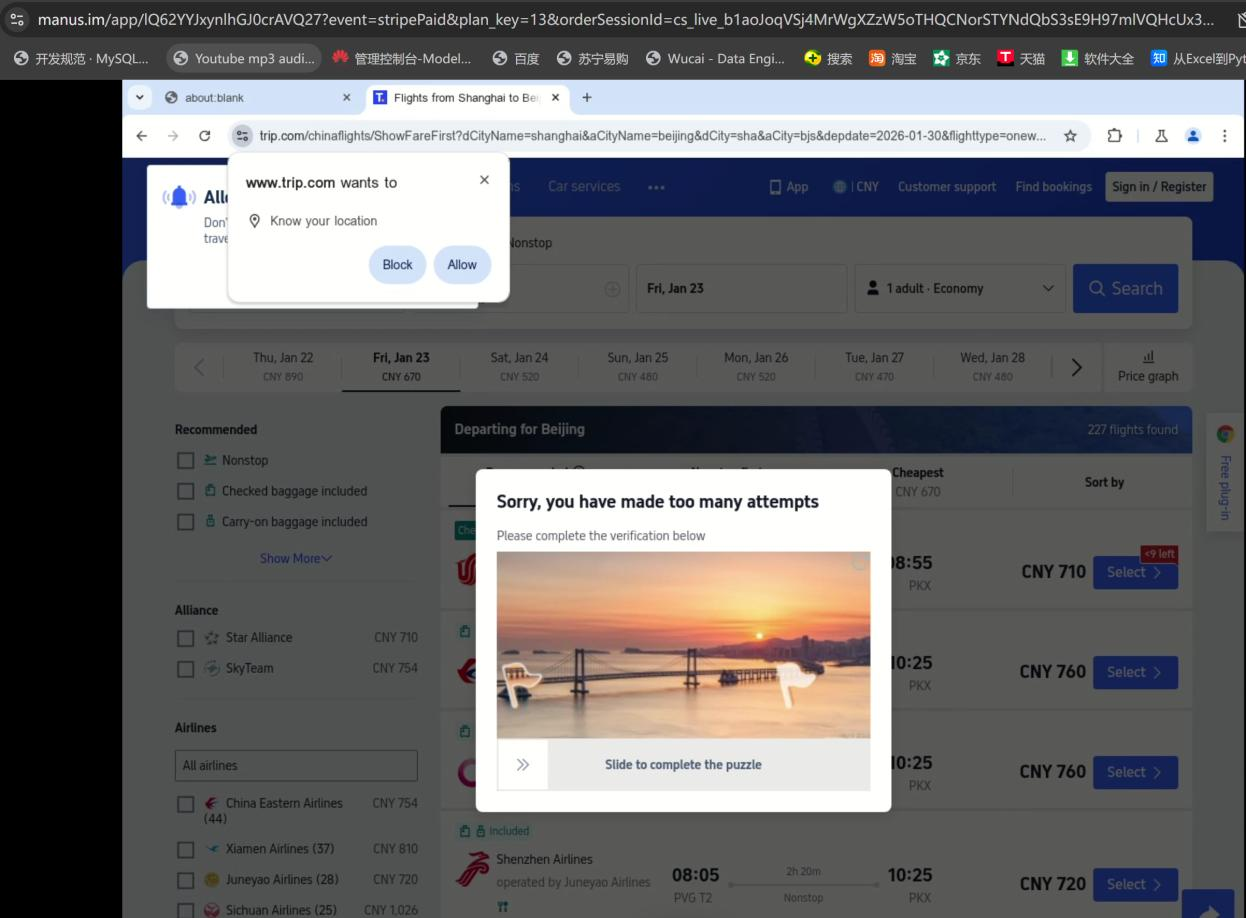Check Sichuan Airlines checkbox
Viewport: 1246px width, 918px height.
185,911
